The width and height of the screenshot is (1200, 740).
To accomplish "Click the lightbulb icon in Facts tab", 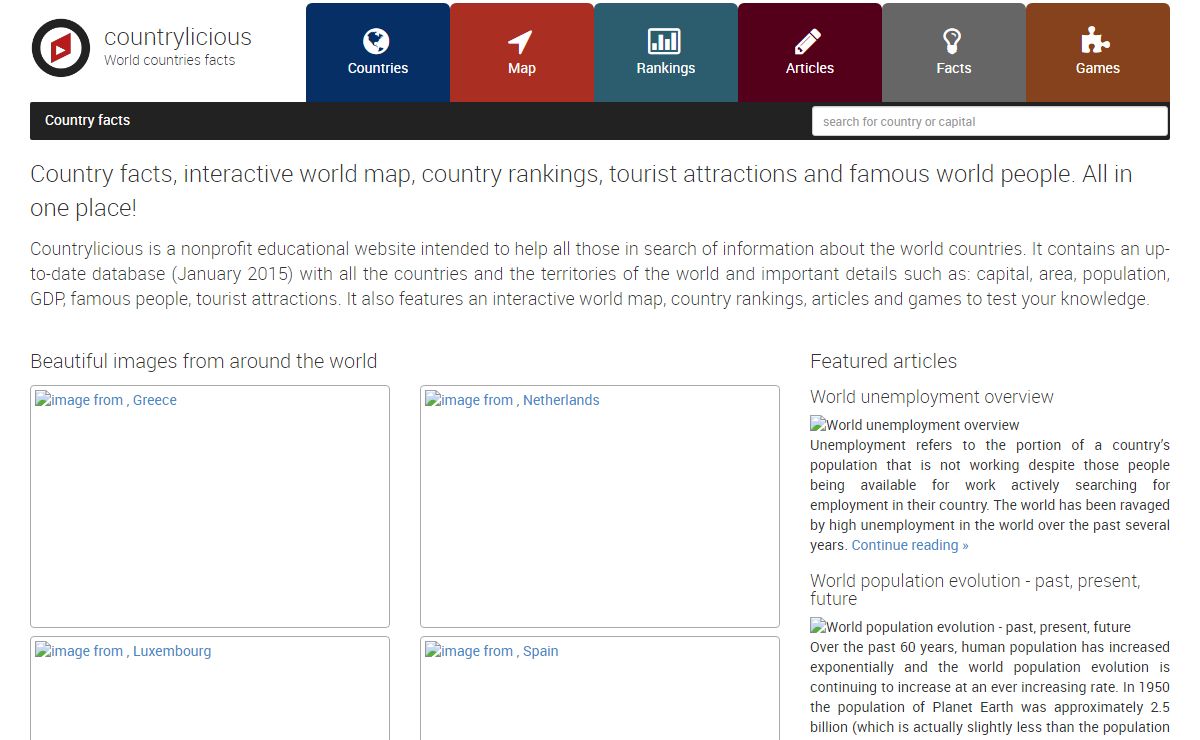I will click(953, 41).
